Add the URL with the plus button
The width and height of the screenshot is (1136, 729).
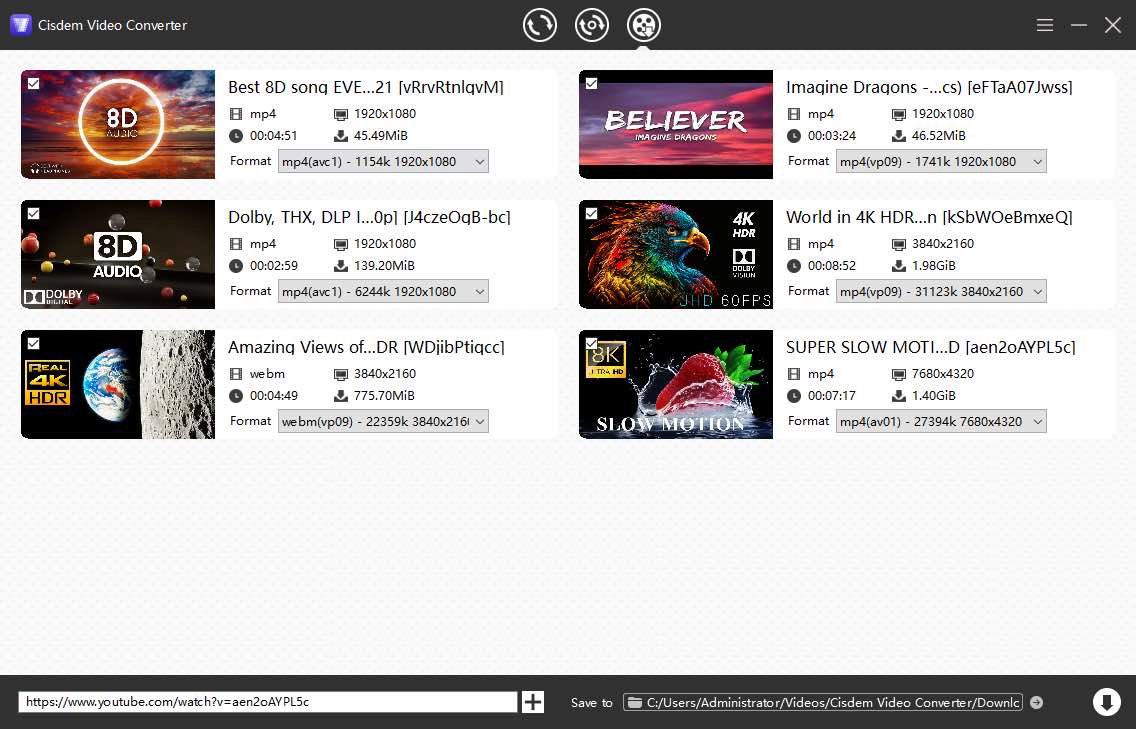[533, 702]
